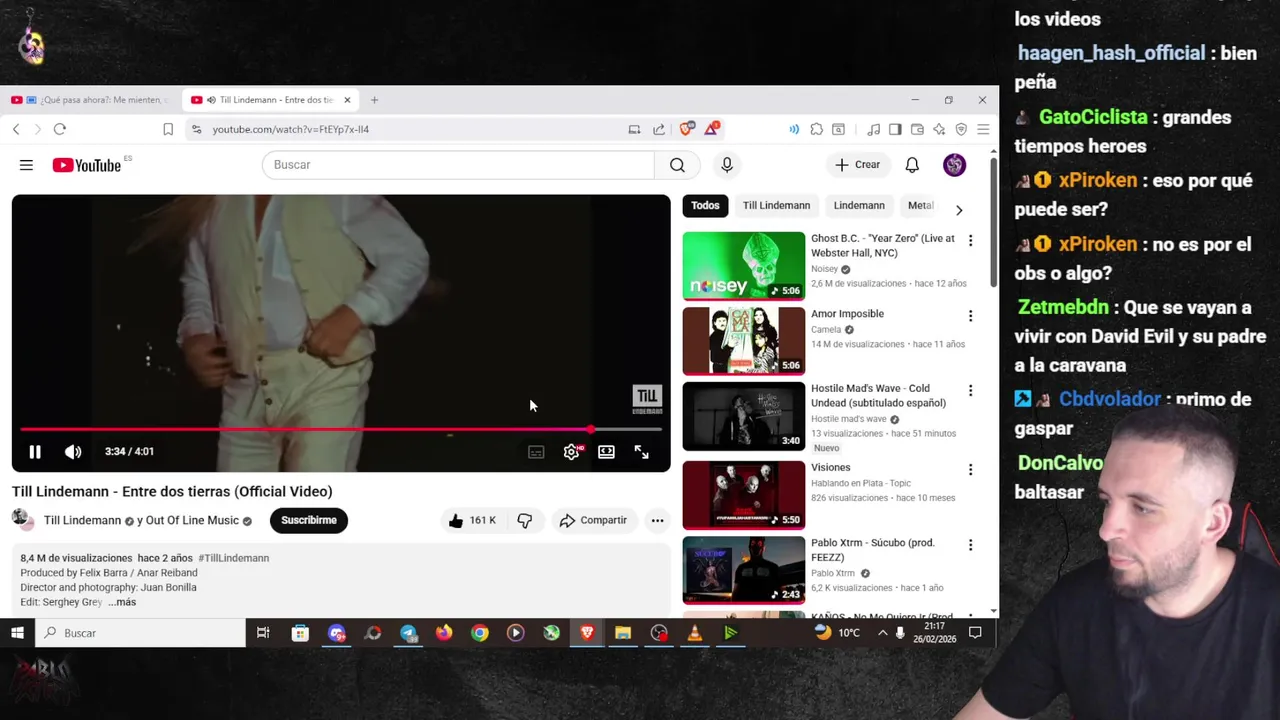The width and height of the screenshot is (1280, 720).
Task: Open Task View on taskbar
Action: click(263, 633)
